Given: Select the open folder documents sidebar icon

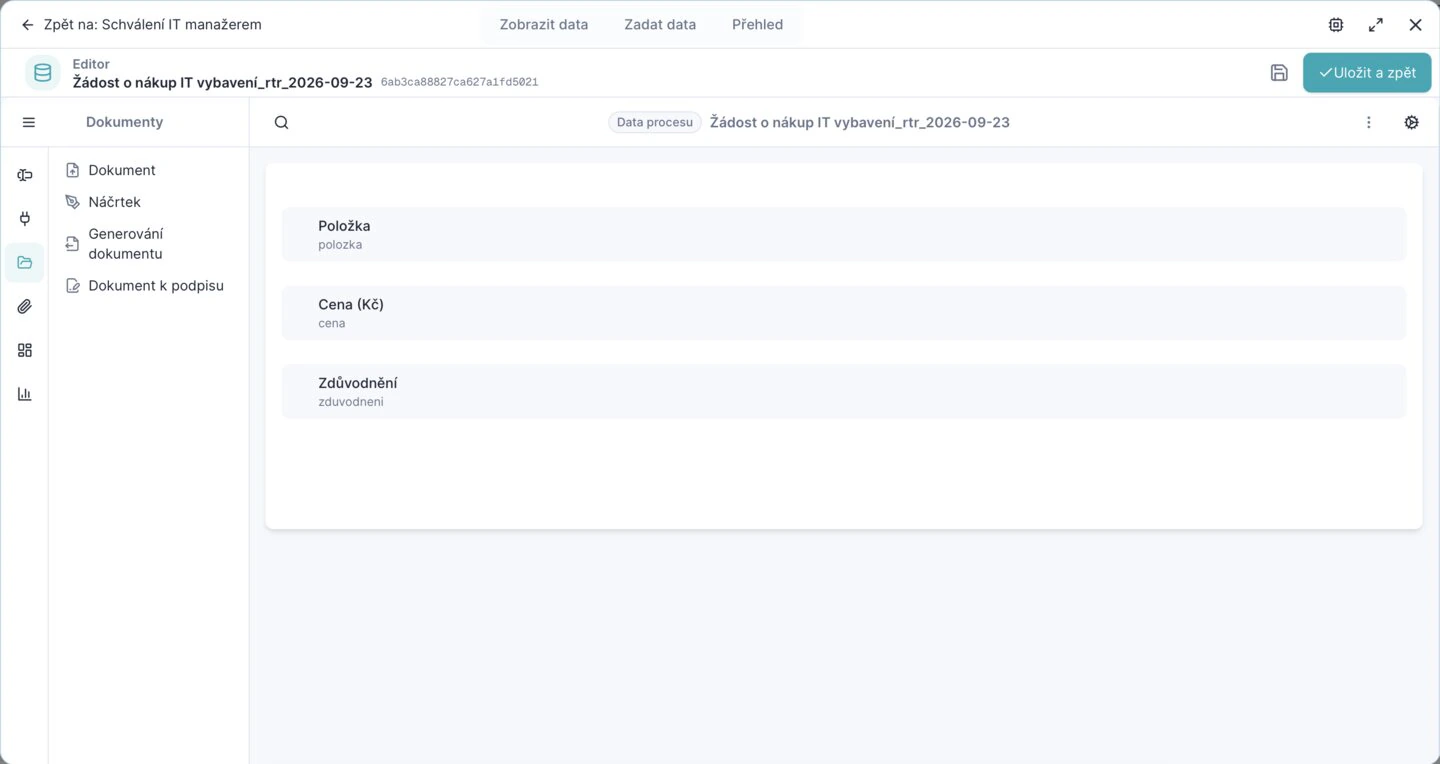Looking at the screenshot, I should [25, 262].
